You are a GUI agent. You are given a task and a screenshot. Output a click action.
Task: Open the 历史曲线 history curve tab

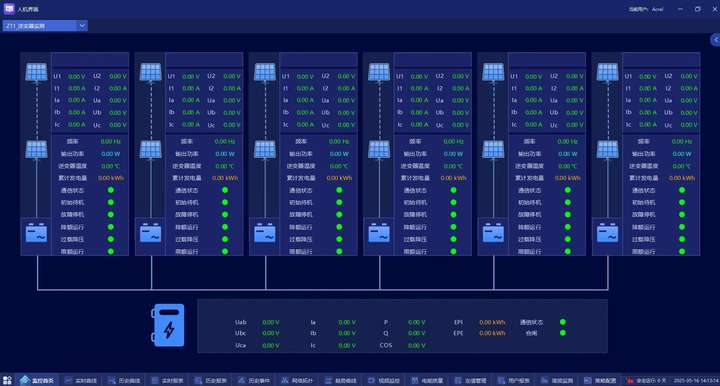[x=124, y=380]
